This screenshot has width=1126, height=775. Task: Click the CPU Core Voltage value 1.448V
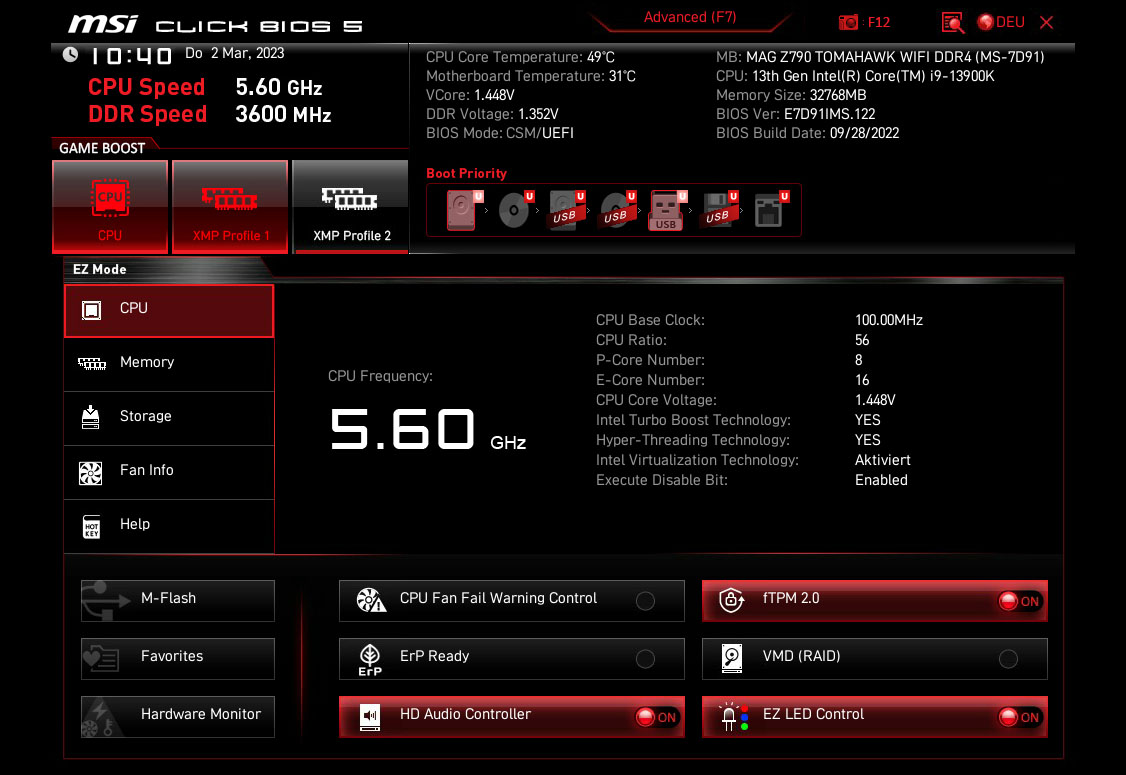point(875,400)
